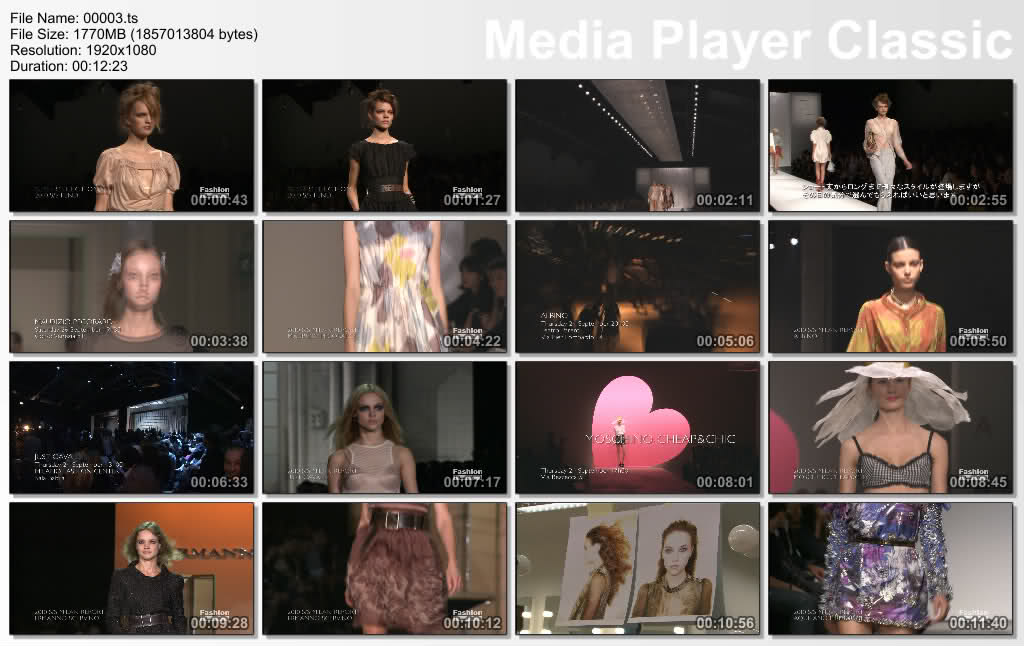Open the audience crowd thumbnail at 00:06:33
The width and height of the screenshot is (1024, 646).
[132, 428]
